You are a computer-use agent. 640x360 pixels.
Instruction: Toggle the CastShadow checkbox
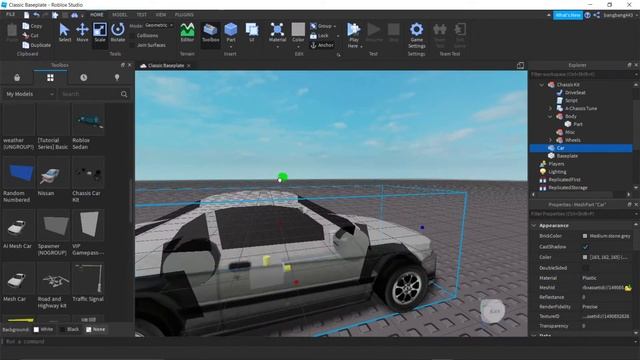(x=585, y=247)
